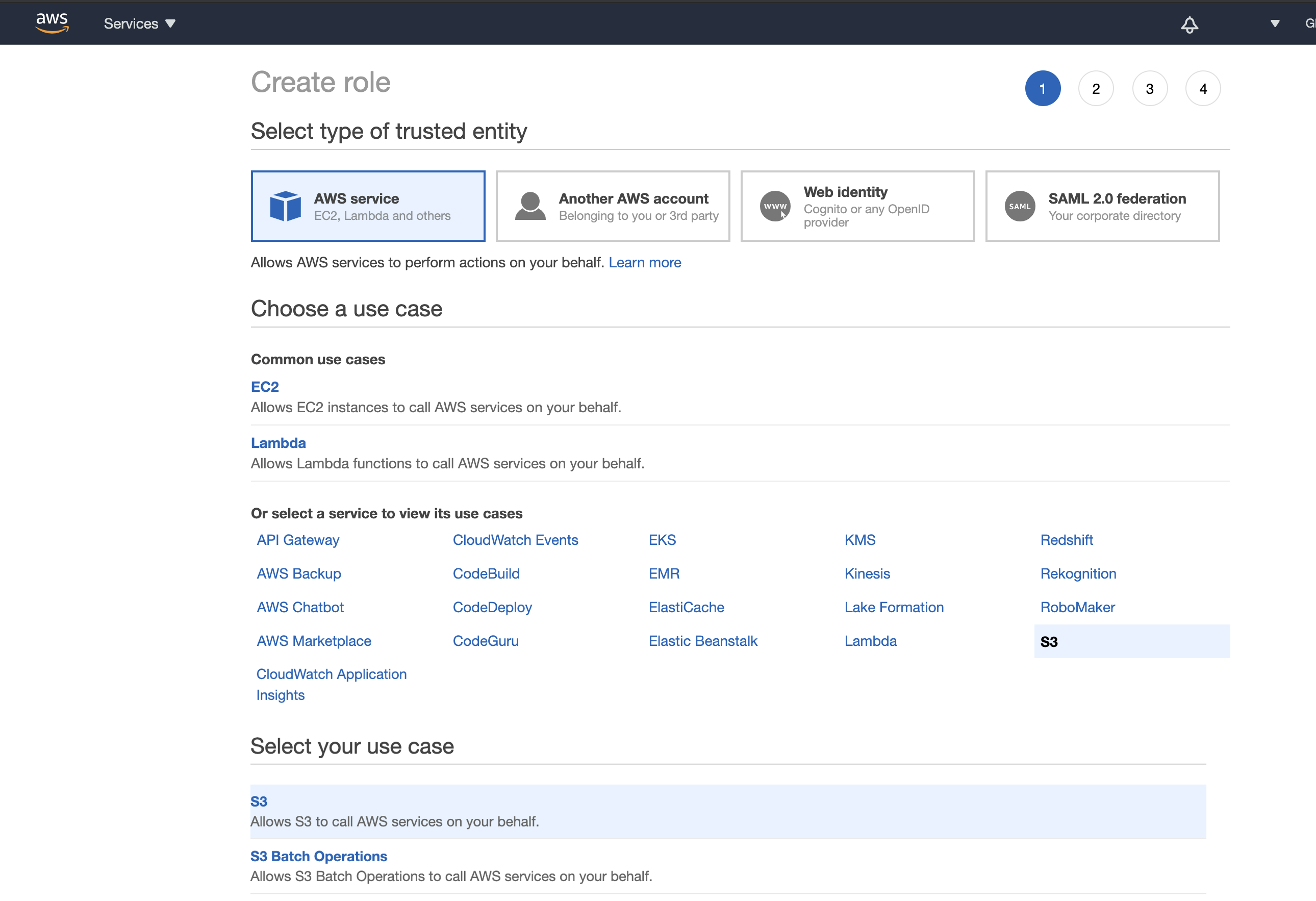The height and width of the screenshot is (901, 1316).
Task: Choose the Lambda common use case
Action: 278,443
